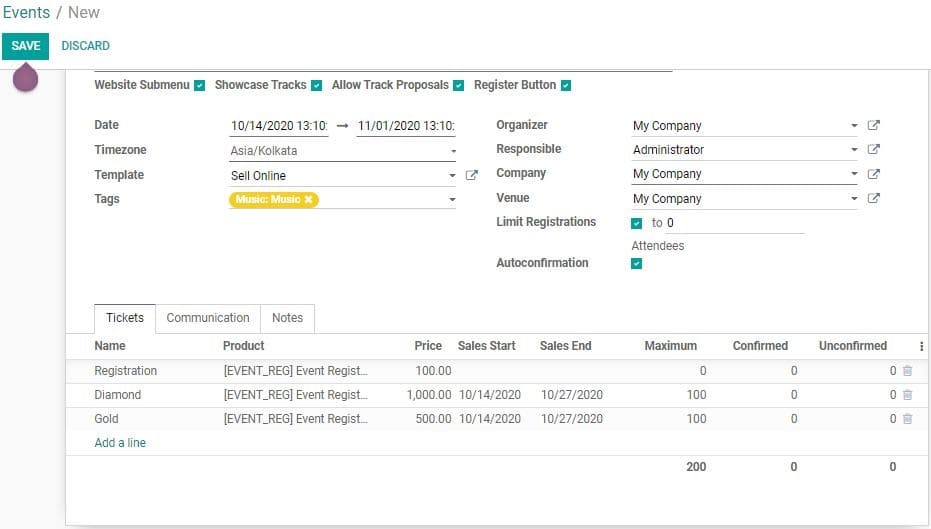Open the Notes tab
931x529 pixels.
[287, 318]
